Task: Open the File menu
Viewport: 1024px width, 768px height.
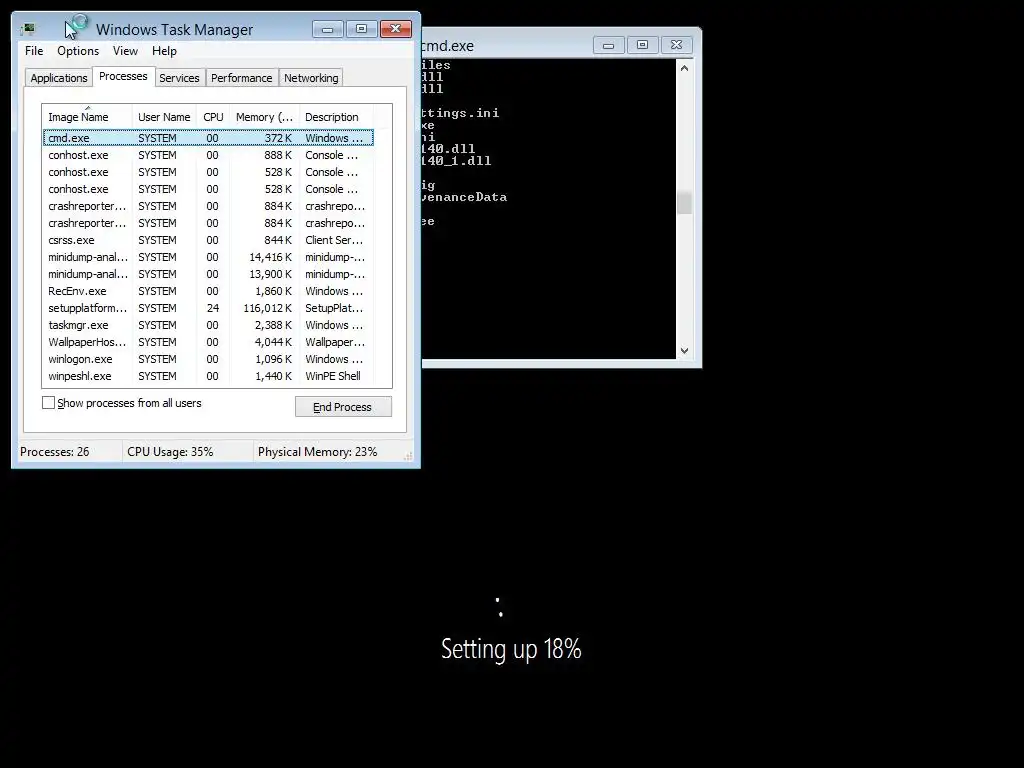Action: click(x=34, y=51)
